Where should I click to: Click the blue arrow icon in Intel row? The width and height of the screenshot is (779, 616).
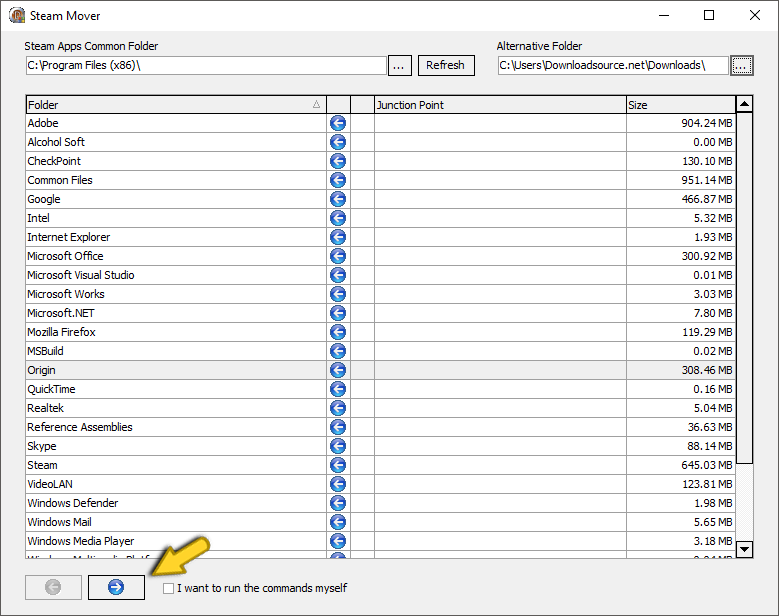[338, 218]
